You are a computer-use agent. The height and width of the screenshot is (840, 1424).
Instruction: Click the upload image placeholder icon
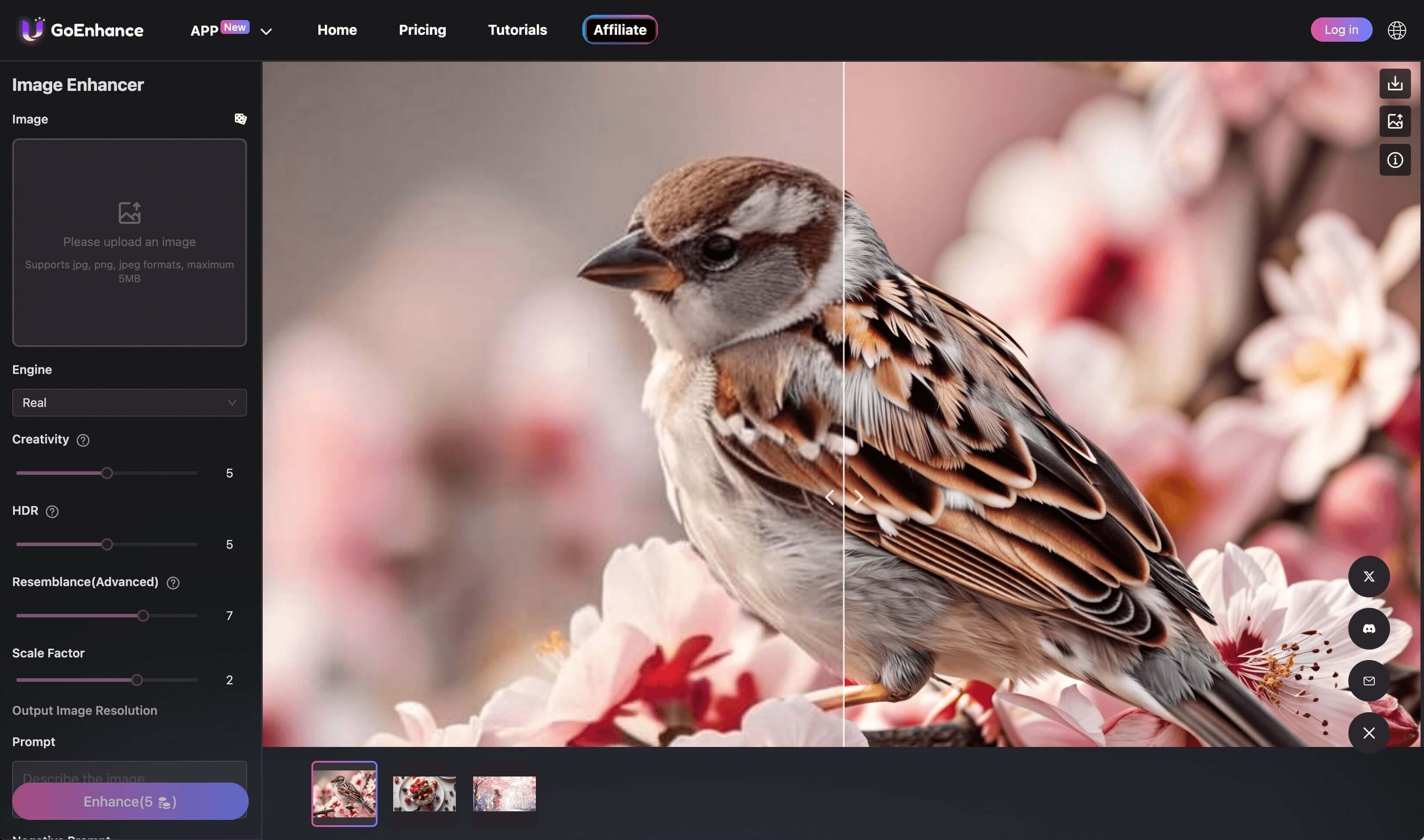tap(128, 213)
